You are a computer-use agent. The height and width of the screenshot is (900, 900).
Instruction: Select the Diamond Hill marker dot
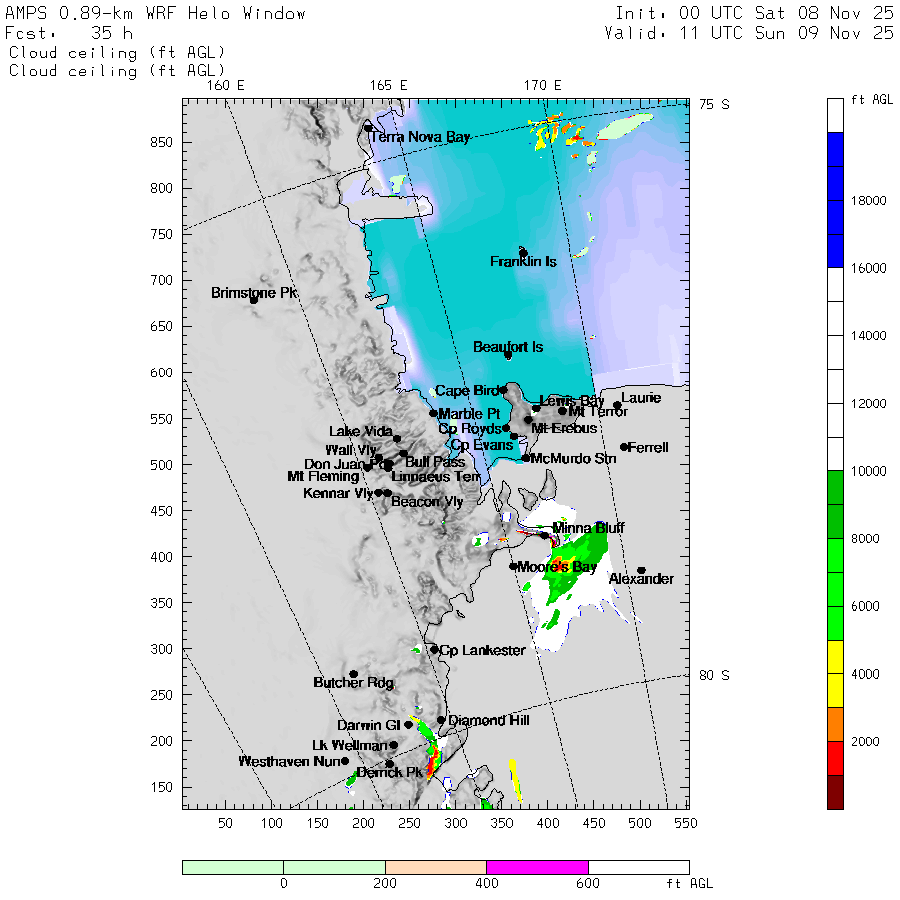coord(441,720)
